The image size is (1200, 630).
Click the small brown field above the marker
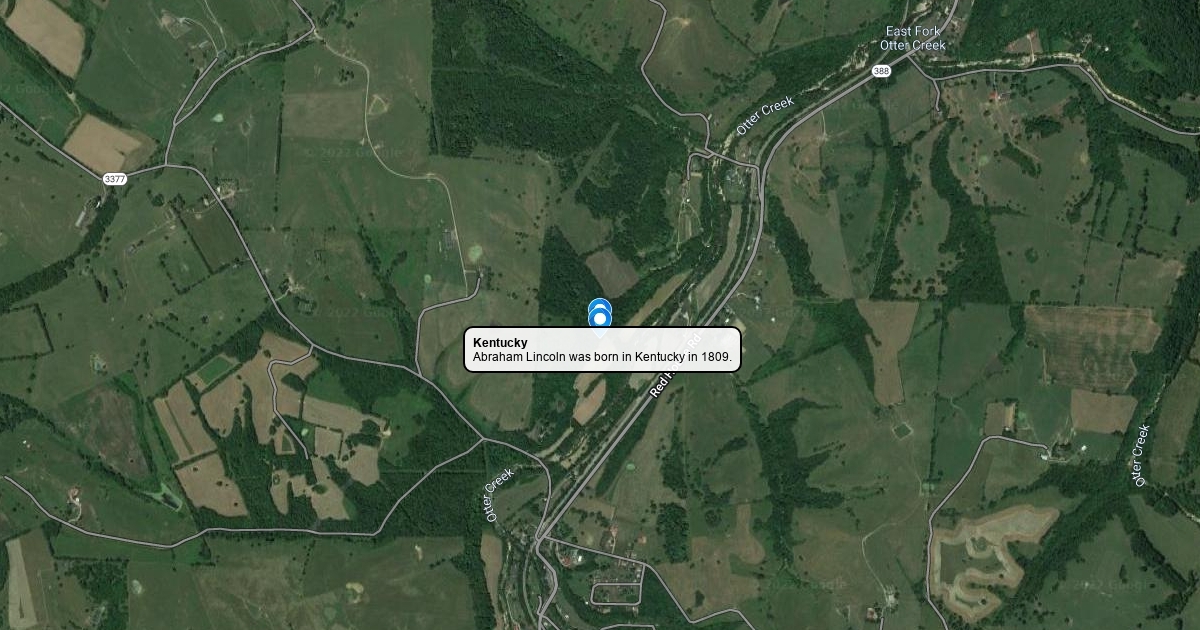click(611, 272)
